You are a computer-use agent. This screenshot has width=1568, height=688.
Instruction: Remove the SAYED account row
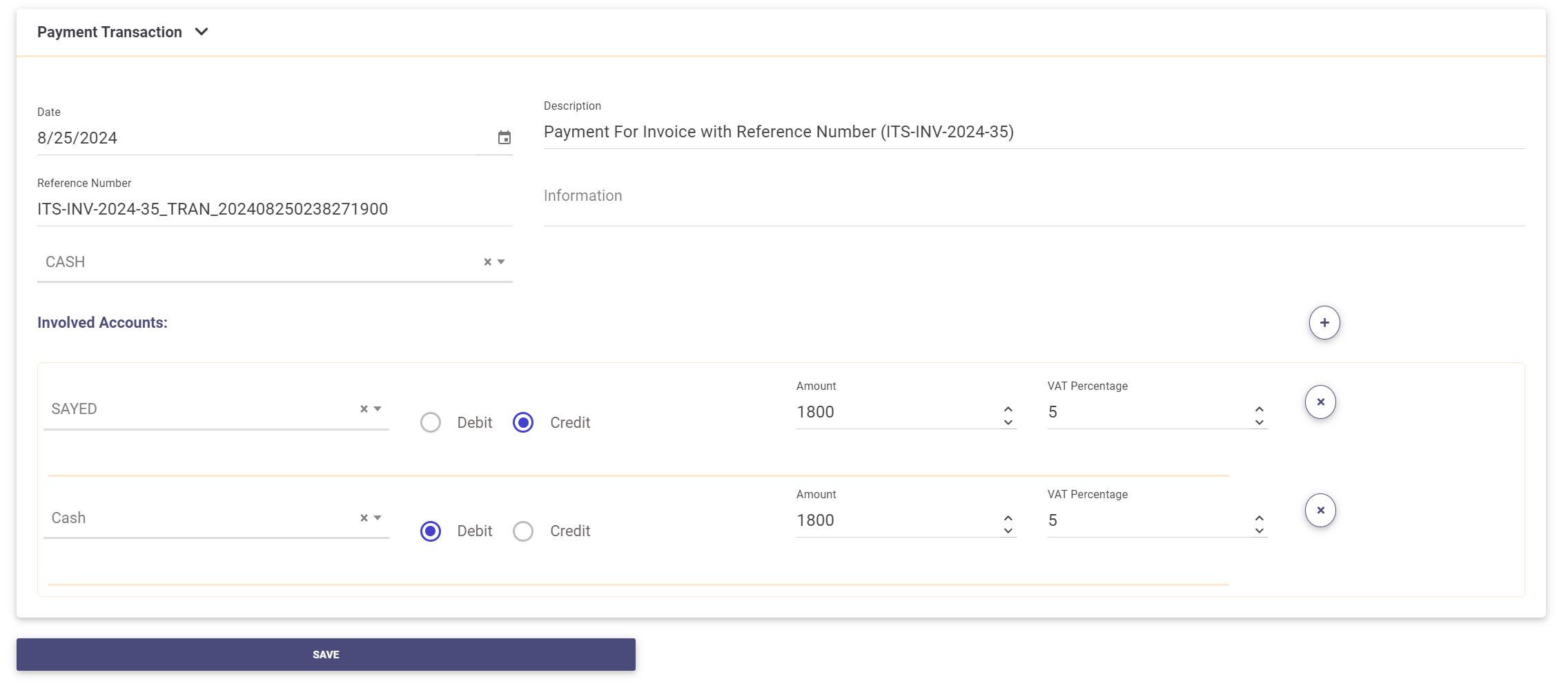click(x=1320, y=402)
